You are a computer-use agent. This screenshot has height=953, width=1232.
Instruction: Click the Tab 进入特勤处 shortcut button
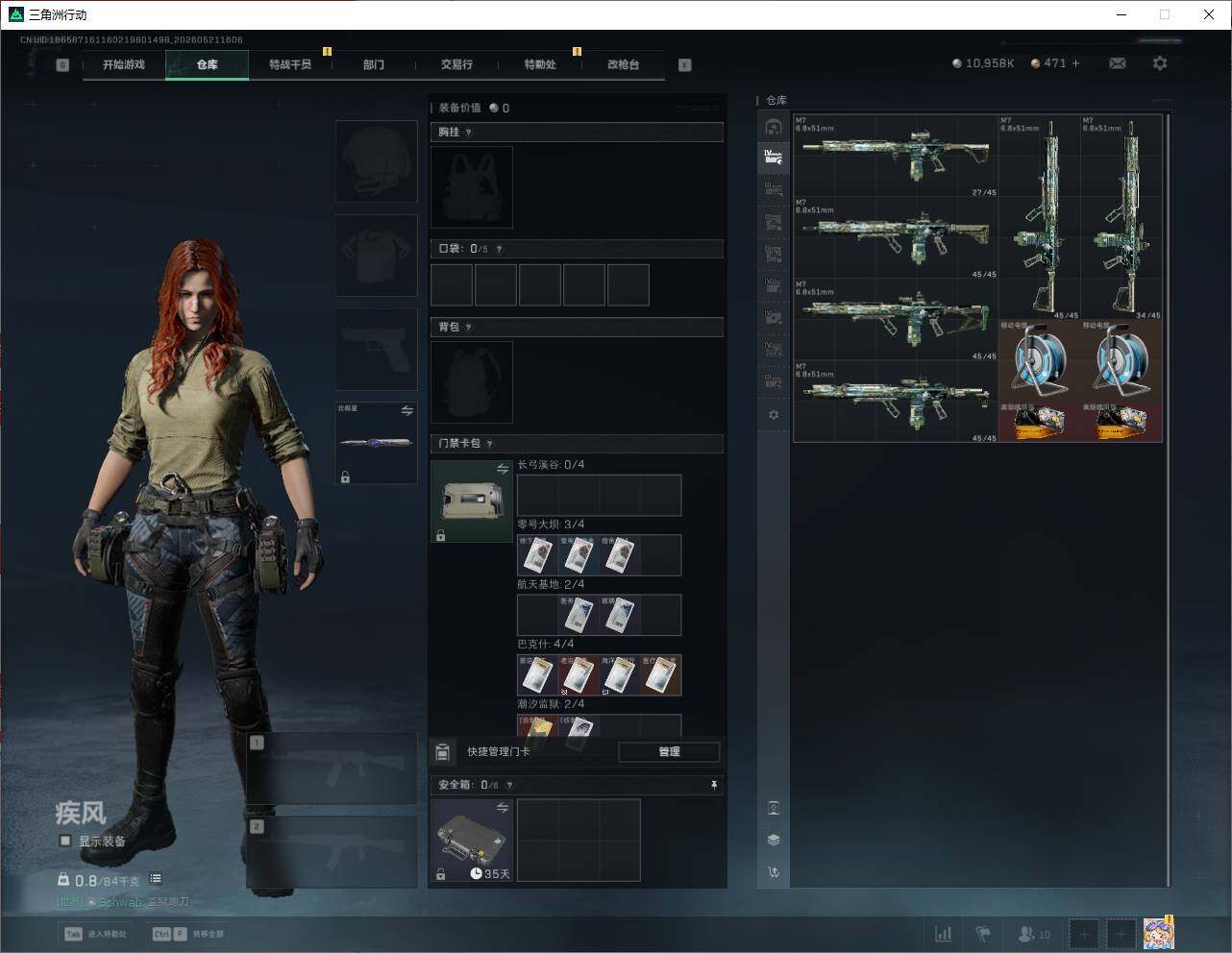coord(95,934)
